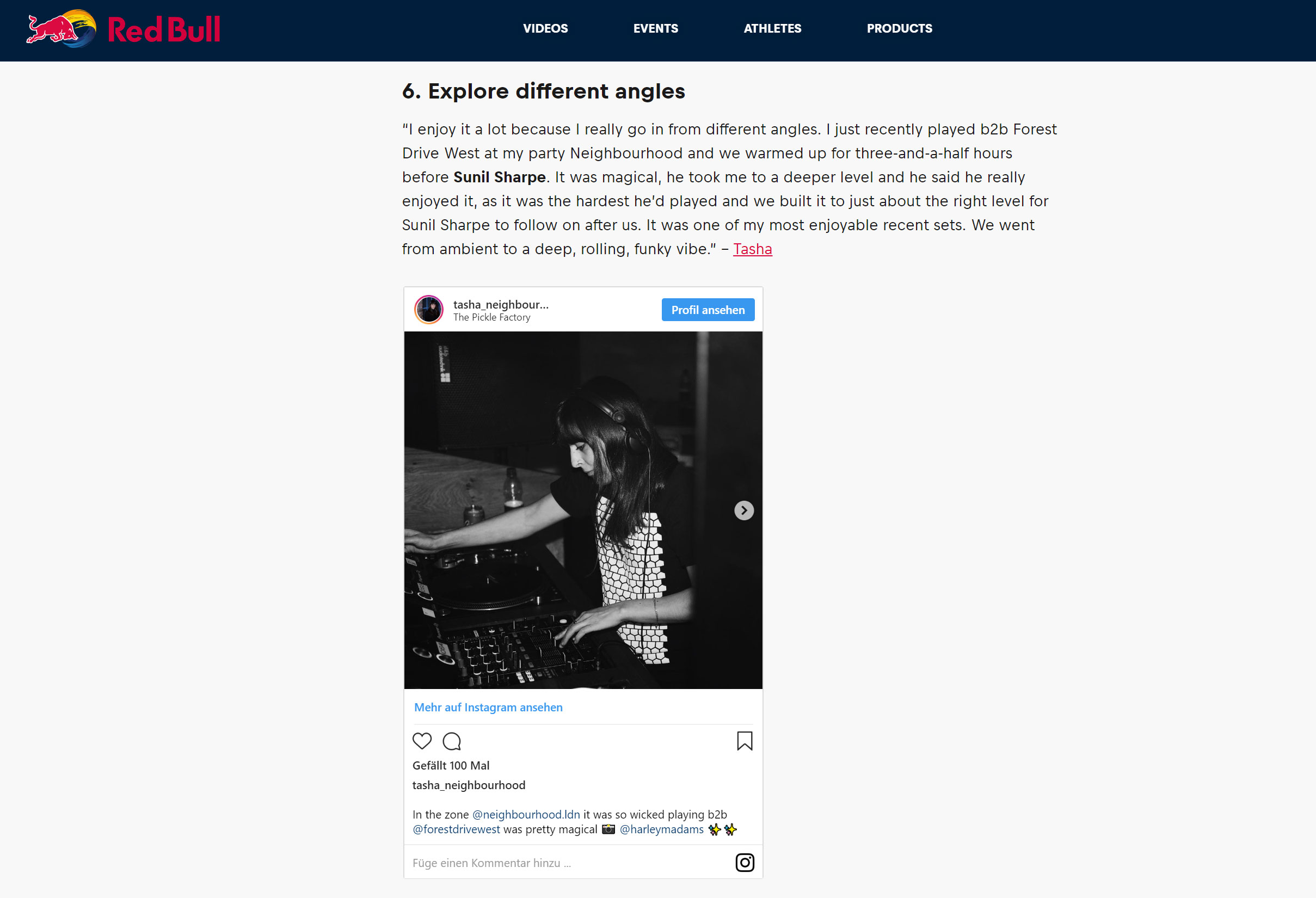Open the Videos menu item
1316x898 pixels.
click(545, 28)
